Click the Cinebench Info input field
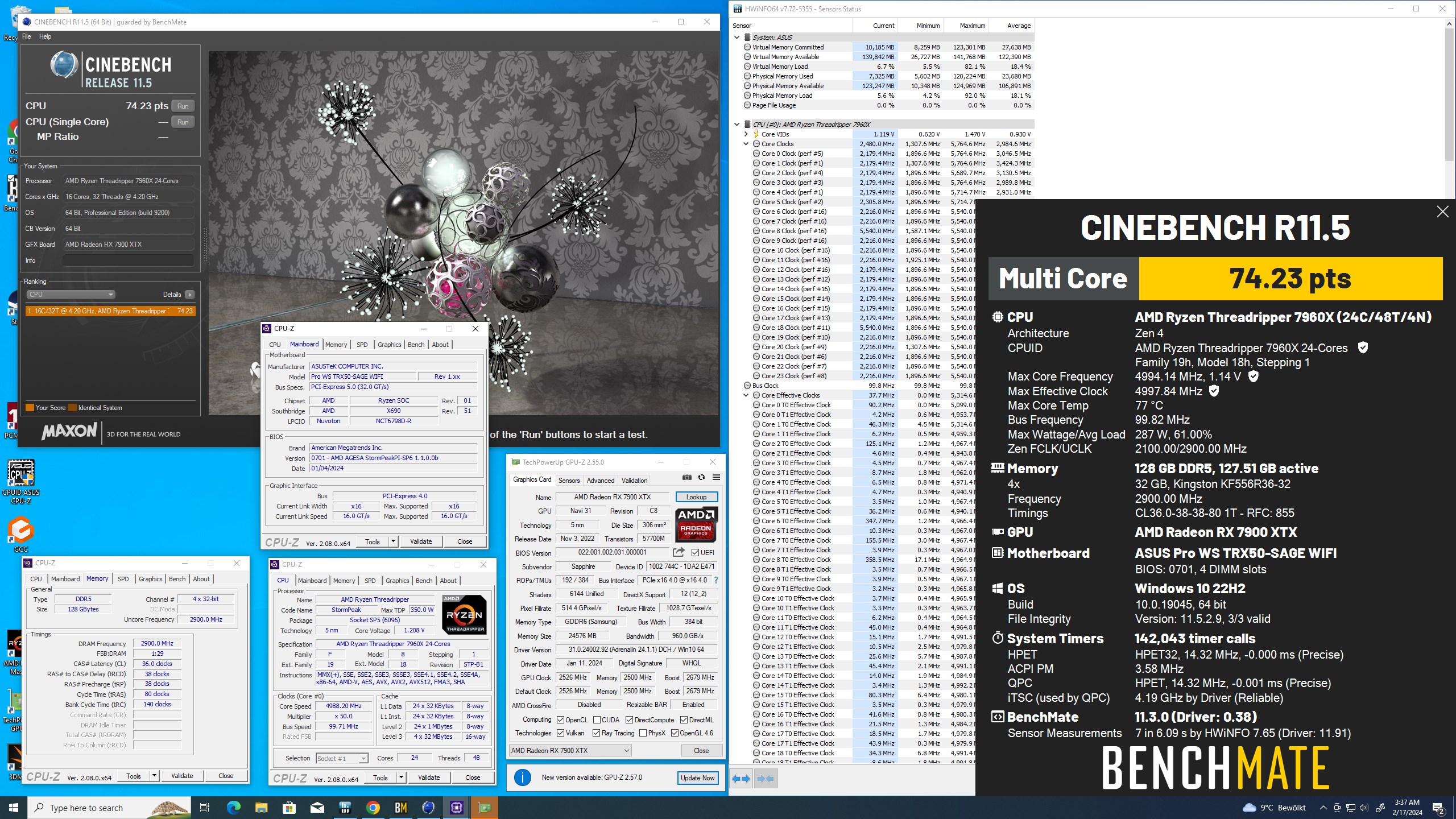 pos(128,260)
